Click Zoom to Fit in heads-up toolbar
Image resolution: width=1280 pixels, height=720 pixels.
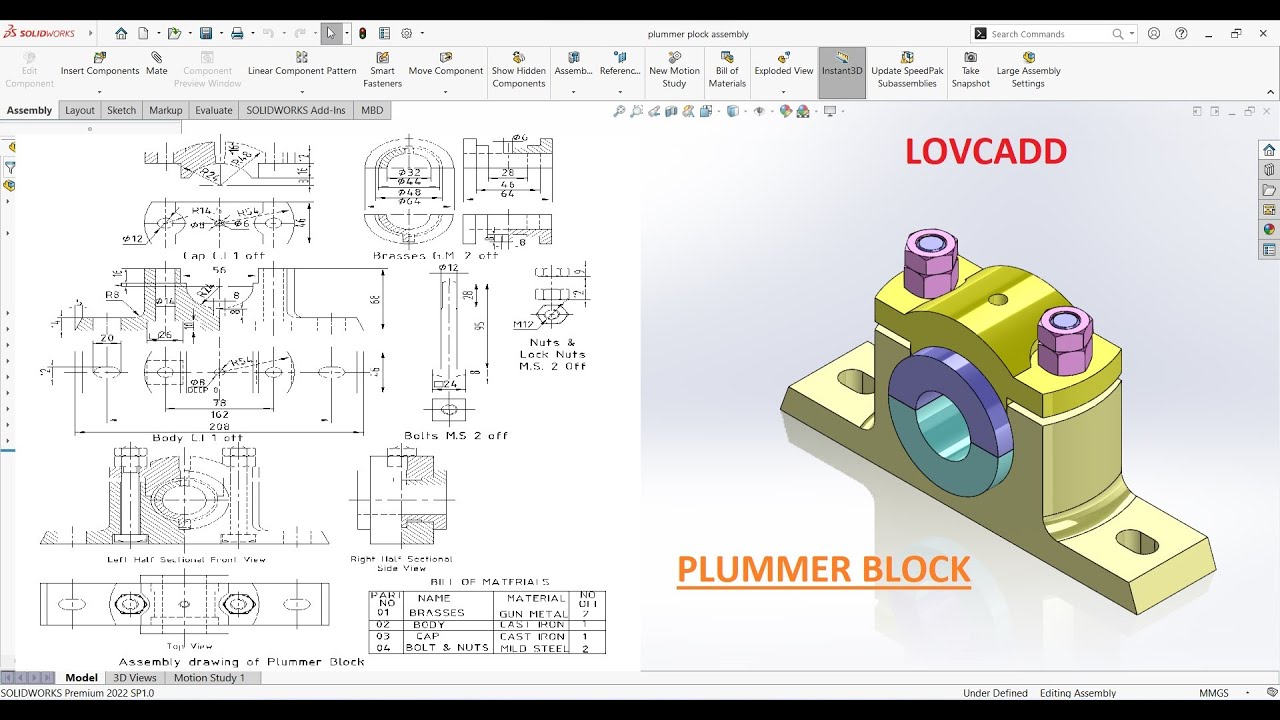click(619, 111)
